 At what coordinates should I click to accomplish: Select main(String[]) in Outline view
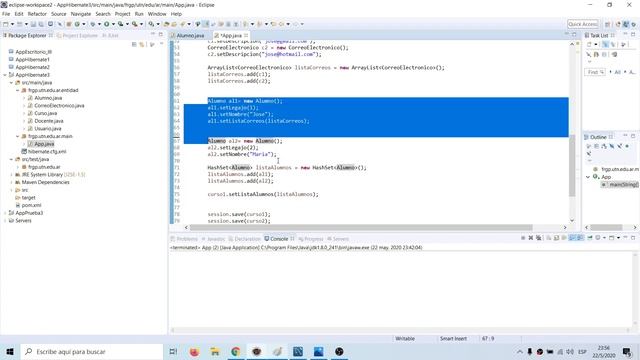(620, 185)
